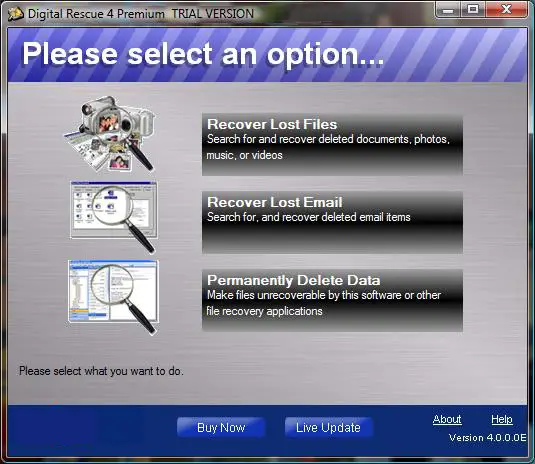Run Live Update
The width and height of the screenshot is (535, 464).
coord(328,427)
